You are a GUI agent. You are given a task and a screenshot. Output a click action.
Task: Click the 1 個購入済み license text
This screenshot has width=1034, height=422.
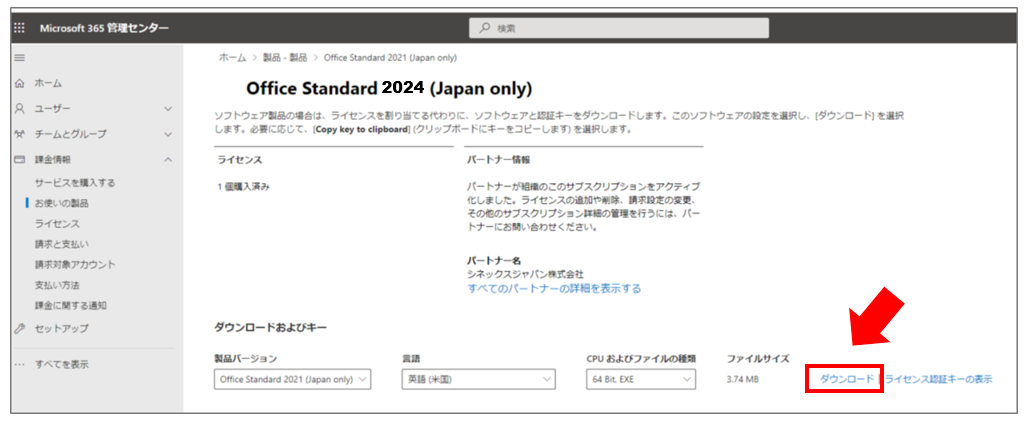point(243,187)
